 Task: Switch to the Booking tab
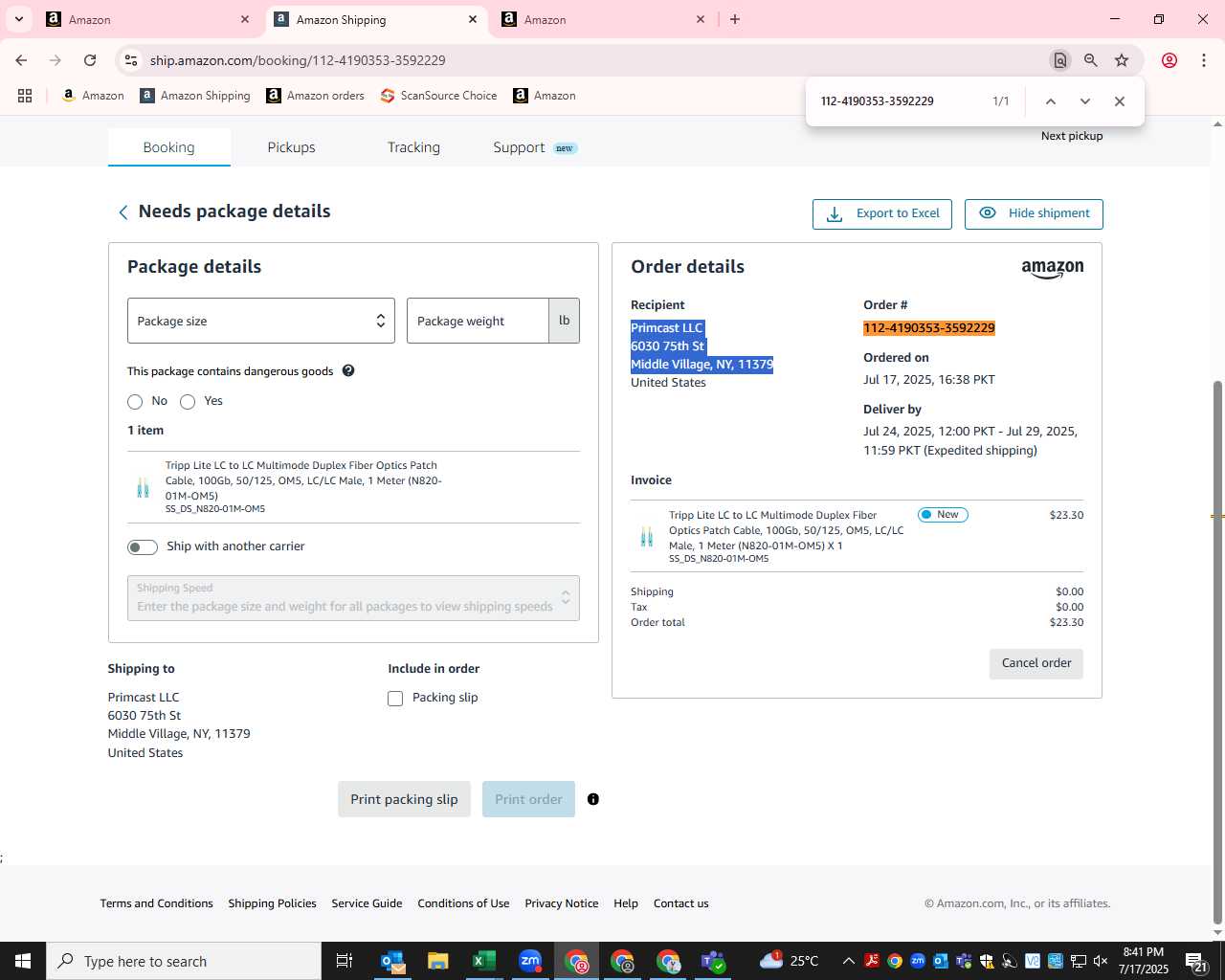pos(168,147)
